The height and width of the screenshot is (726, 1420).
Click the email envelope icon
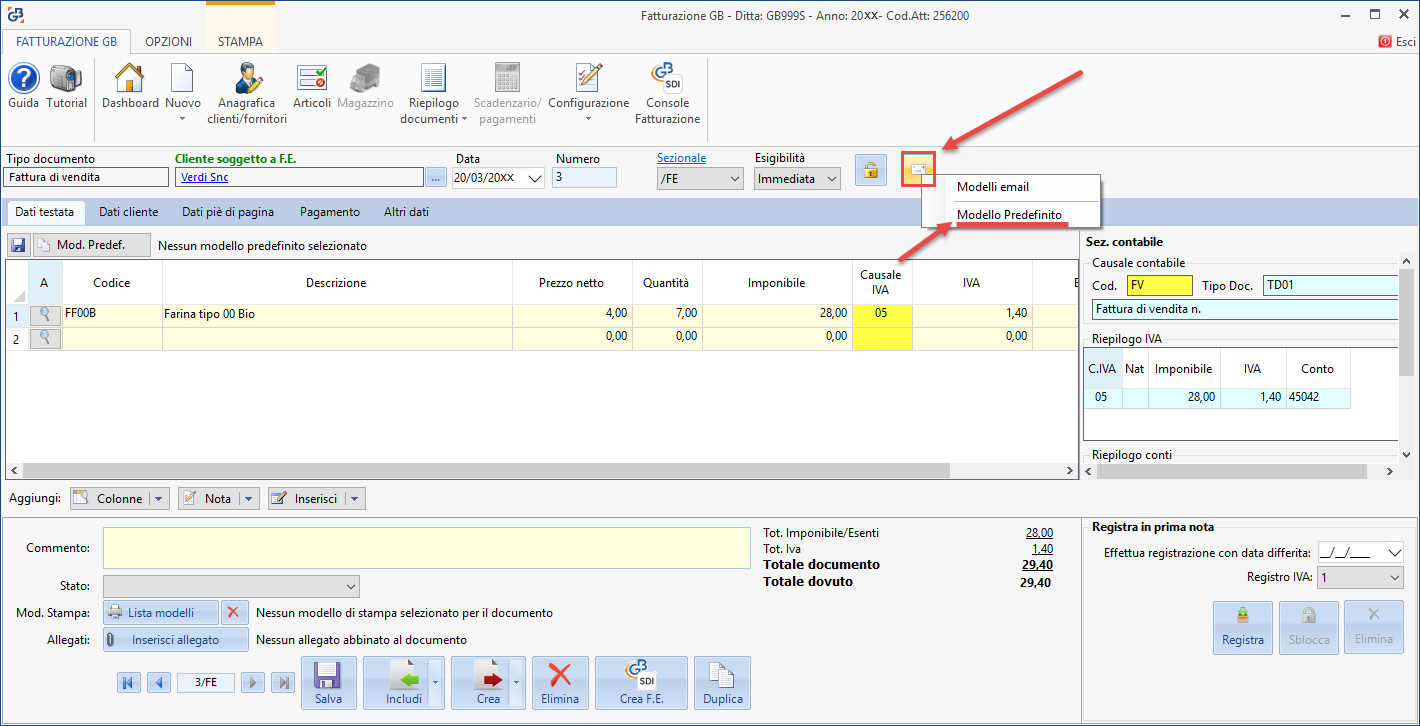918,170
